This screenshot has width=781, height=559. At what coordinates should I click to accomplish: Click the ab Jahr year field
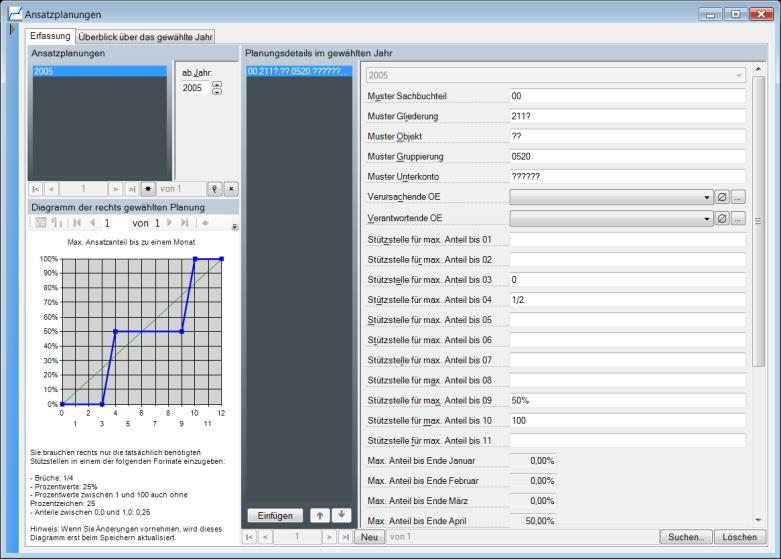pos(196,88)
